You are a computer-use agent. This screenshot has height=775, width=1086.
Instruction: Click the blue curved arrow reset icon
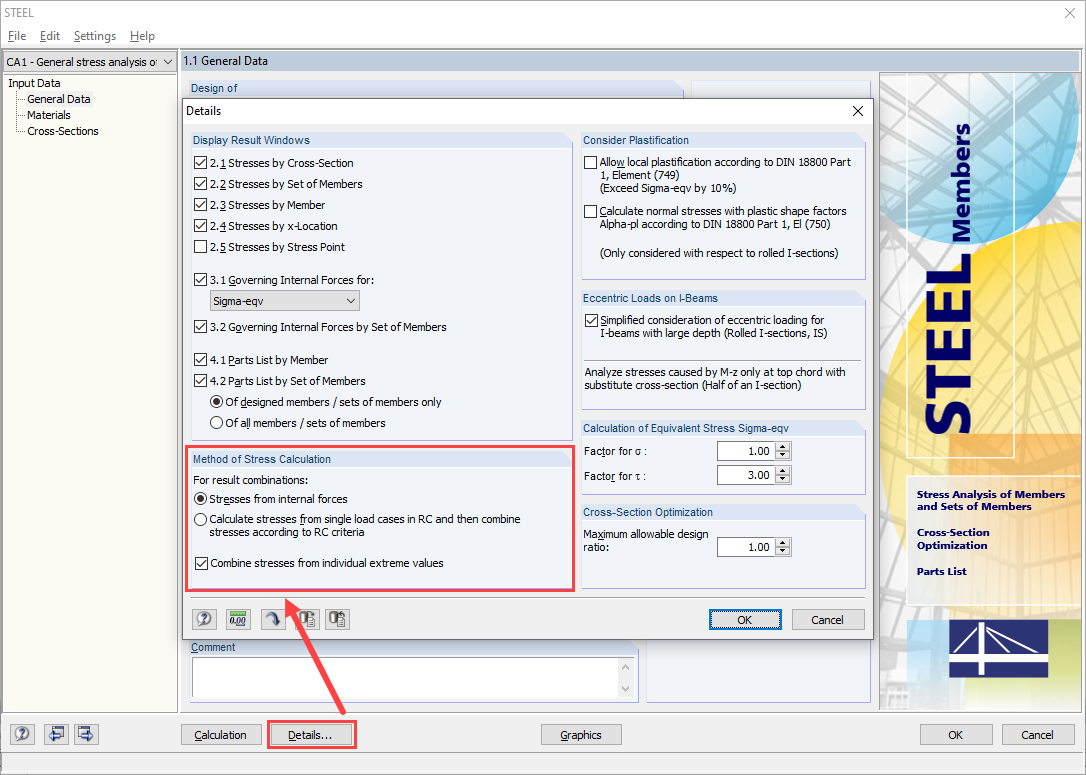pos(273,619)
